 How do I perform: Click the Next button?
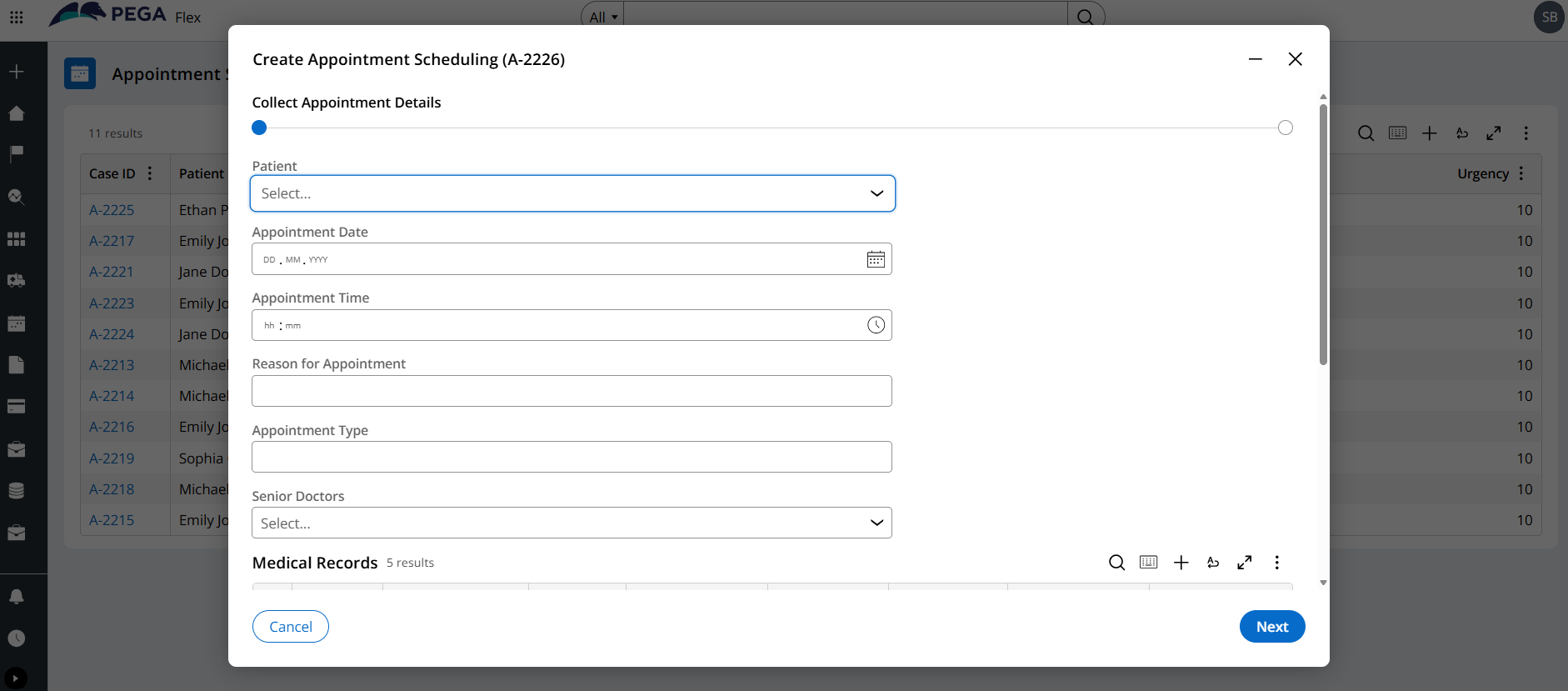click(1271, 627)
